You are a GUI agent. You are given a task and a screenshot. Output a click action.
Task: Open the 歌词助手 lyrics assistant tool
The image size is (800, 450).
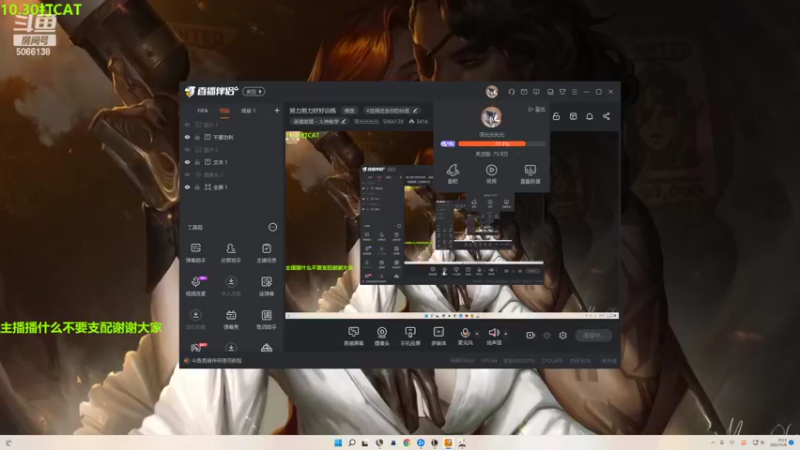coord(266,319)
